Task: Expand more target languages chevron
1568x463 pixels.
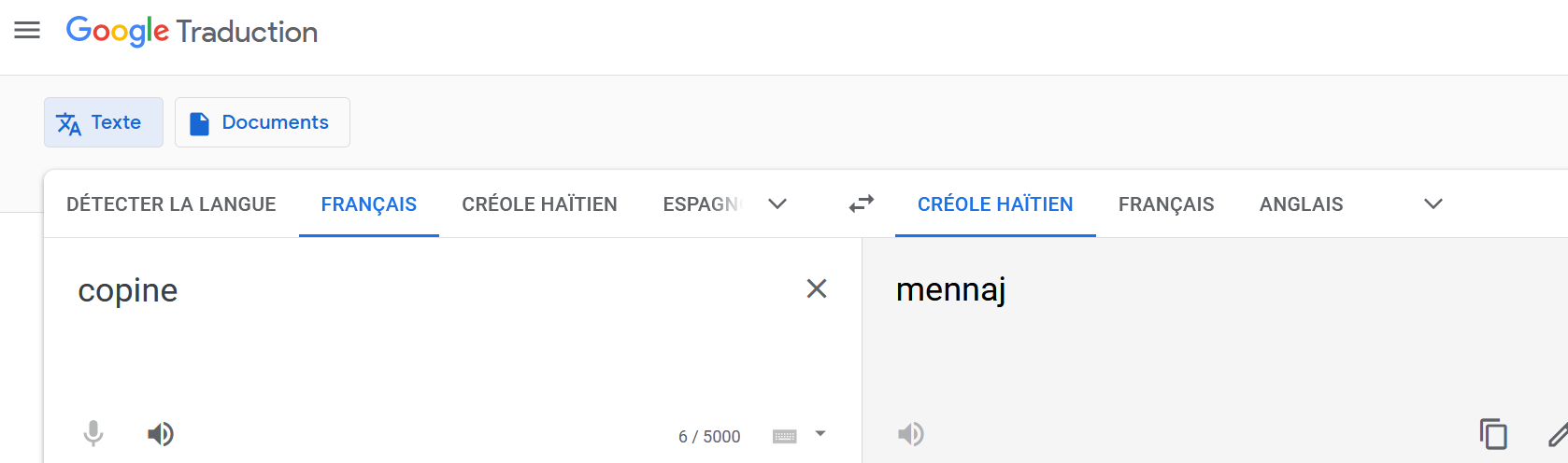Action: (1433, 203)
